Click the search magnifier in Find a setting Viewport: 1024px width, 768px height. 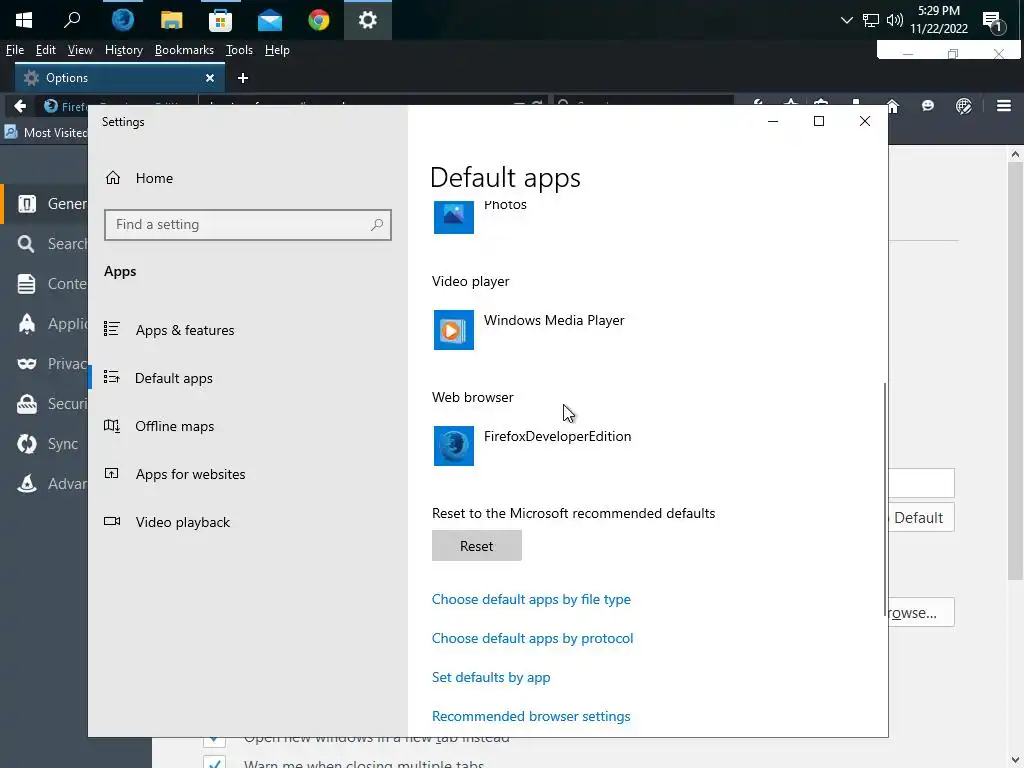click(x=377, y=225)
